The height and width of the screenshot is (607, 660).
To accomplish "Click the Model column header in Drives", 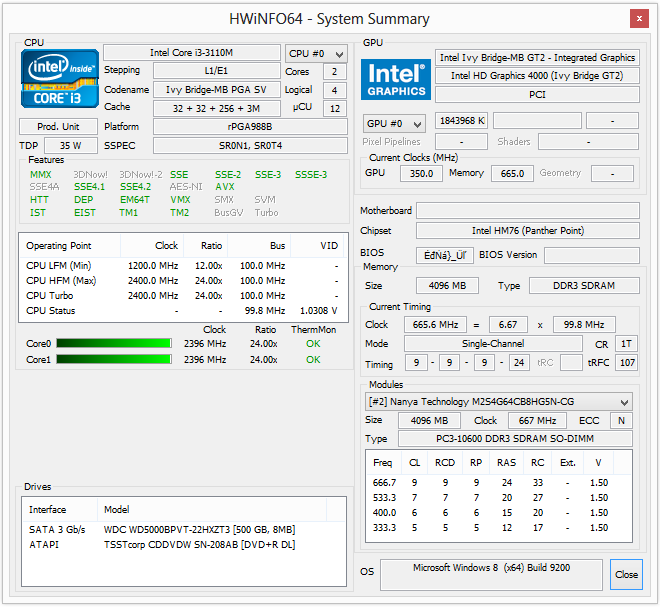I will (212, 510).
